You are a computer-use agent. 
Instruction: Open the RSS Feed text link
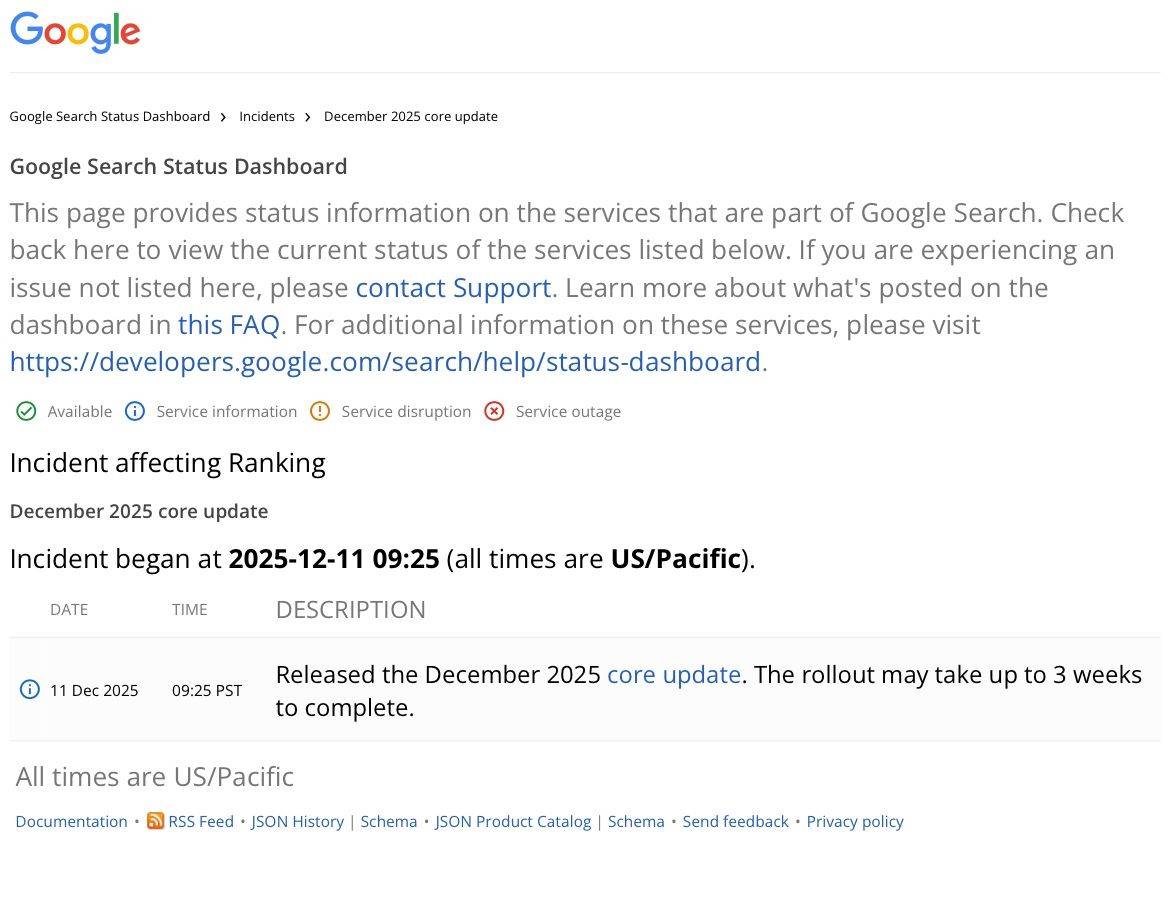200,821
